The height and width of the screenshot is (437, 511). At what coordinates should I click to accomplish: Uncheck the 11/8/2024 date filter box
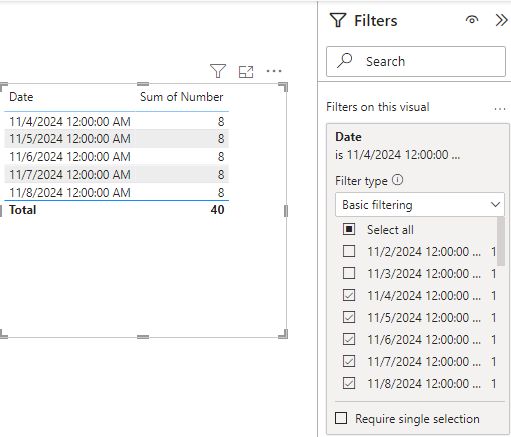[349, 383]
